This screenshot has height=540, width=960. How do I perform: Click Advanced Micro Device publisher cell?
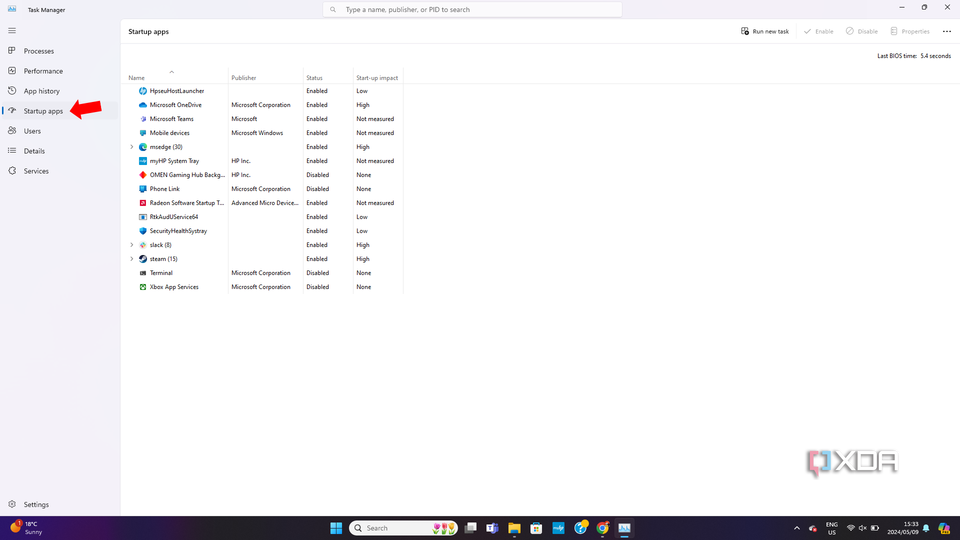[264, 203]
